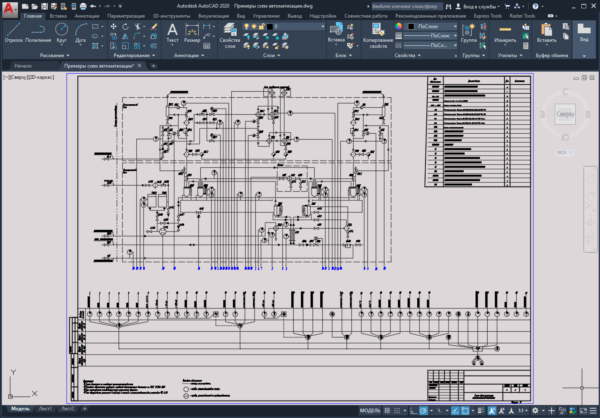Screen dimensions: 600x418
Task: Select the Дуга arc tool
Action: click(80, 33)
